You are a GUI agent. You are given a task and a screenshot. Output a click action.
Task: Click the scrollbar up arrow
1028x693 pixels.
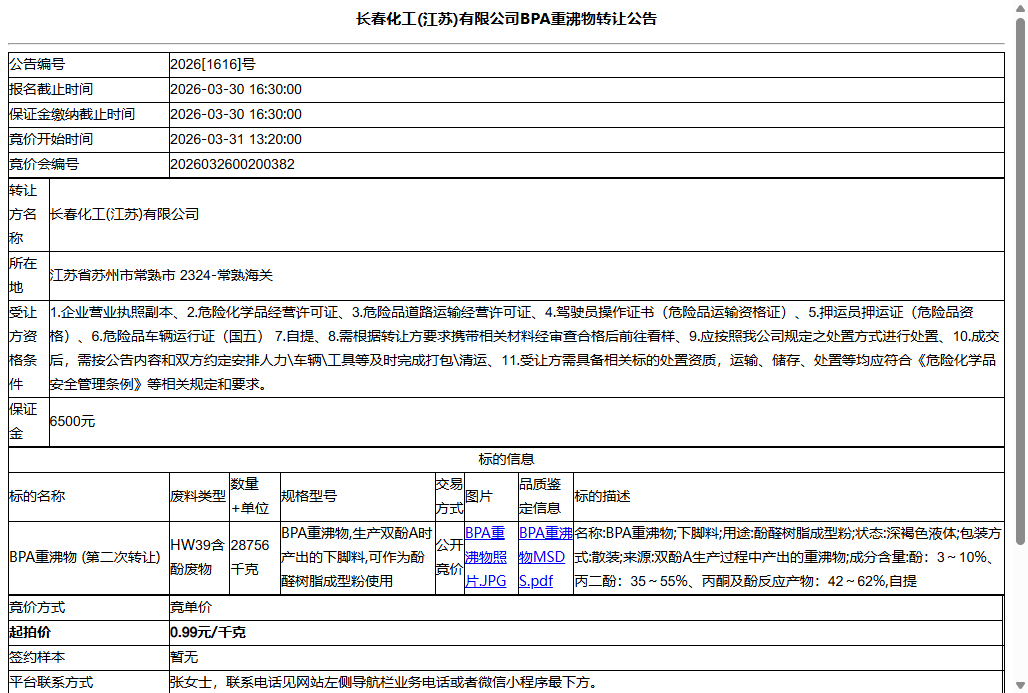(x=1020, y=7)
